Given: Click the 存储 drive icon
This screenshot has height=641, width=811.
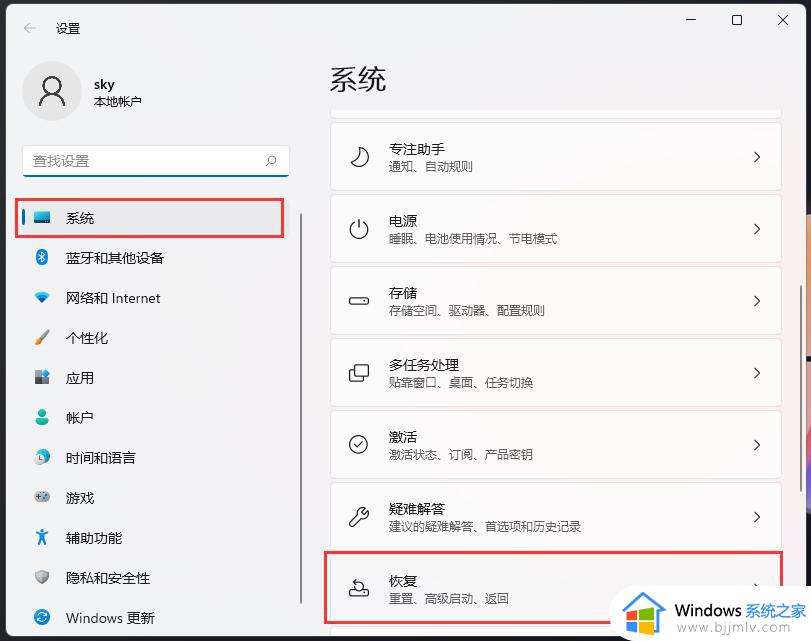Looking at the screenshot, I should click(359, 301).
